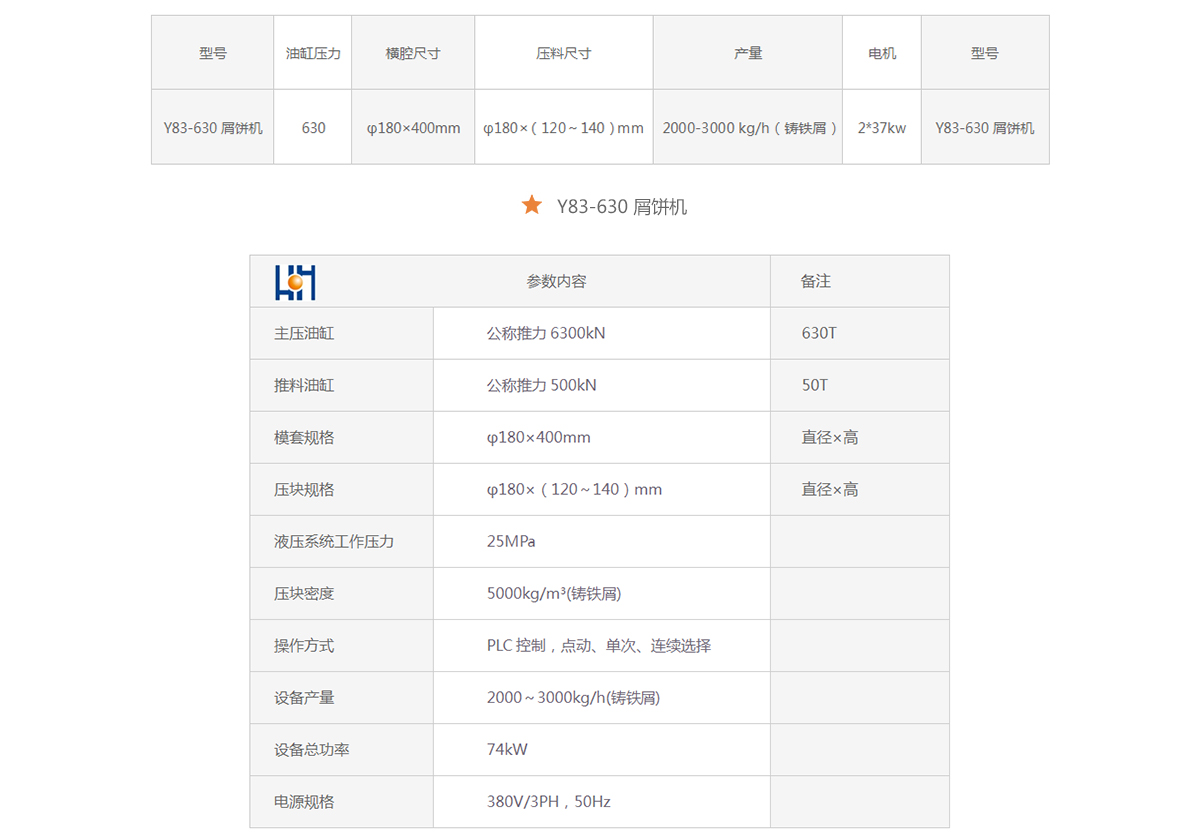
Task: Click the 74kW total power value
Action: point(507,749)
